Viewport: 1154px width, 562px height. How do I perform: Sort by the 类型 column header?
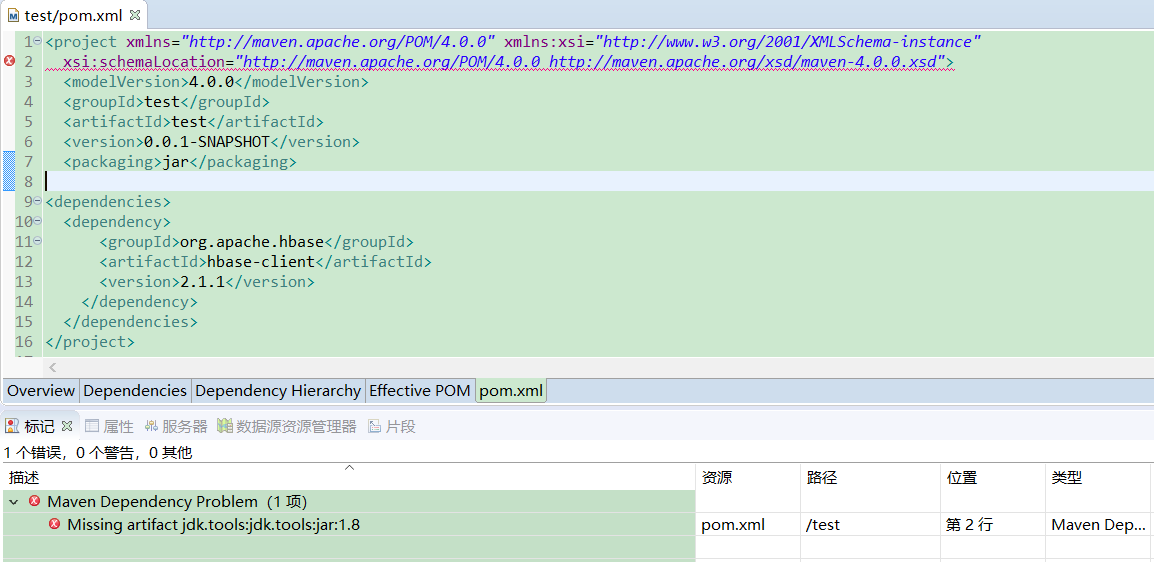(x=1098, y=477)
